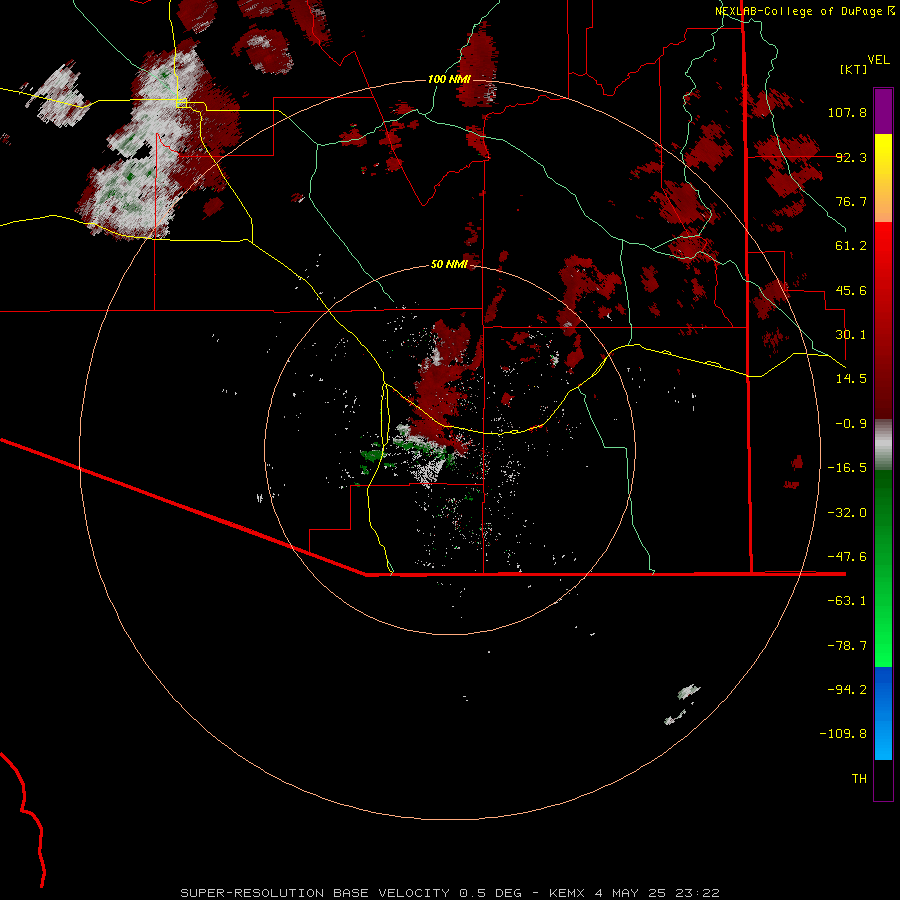Pick the -94.2 knot legend value

coord(847,690)
